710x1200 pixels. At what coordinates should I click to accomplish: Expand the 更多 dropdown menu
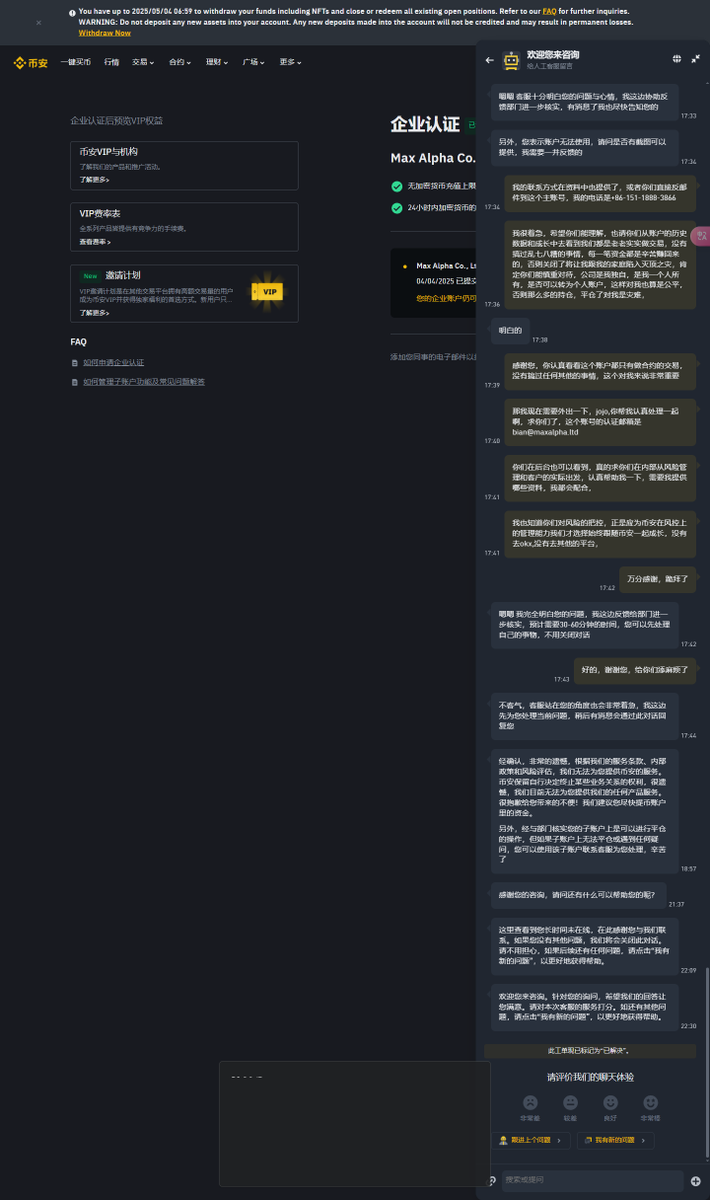tap(291, 62)
